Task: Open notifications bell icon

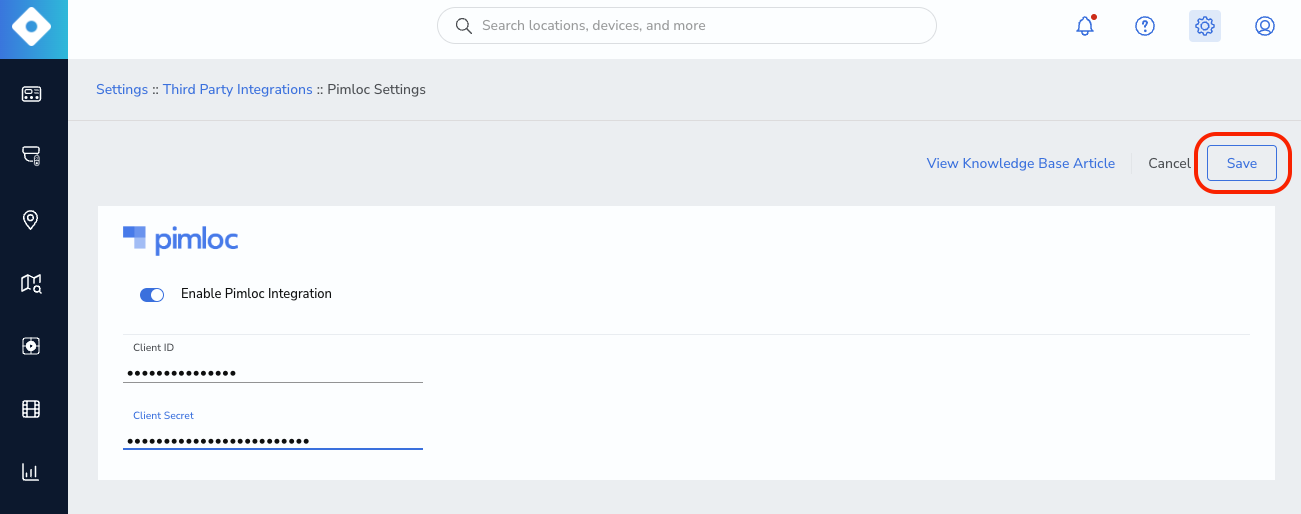Action: (x=1085, y=26)
